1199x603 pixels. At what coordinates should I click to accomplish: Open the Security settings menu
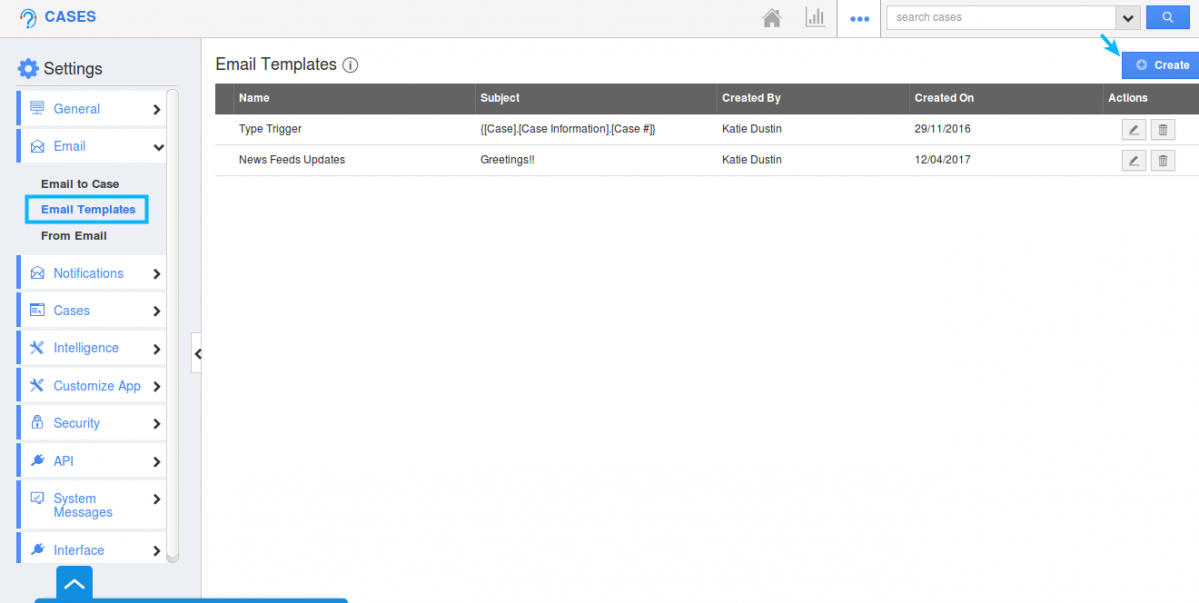pyautogui.click(x=91, y=423)
